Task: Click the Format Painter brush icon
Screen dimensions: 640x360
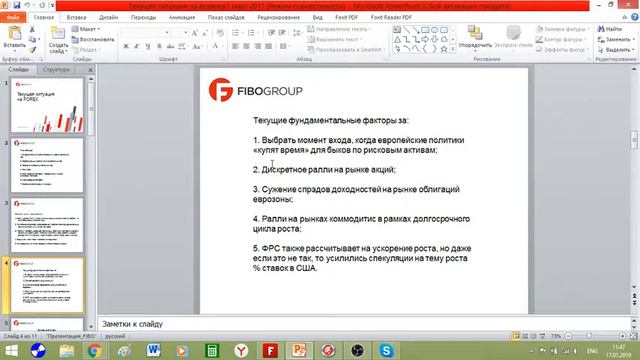Action: (x=32, y=50)
